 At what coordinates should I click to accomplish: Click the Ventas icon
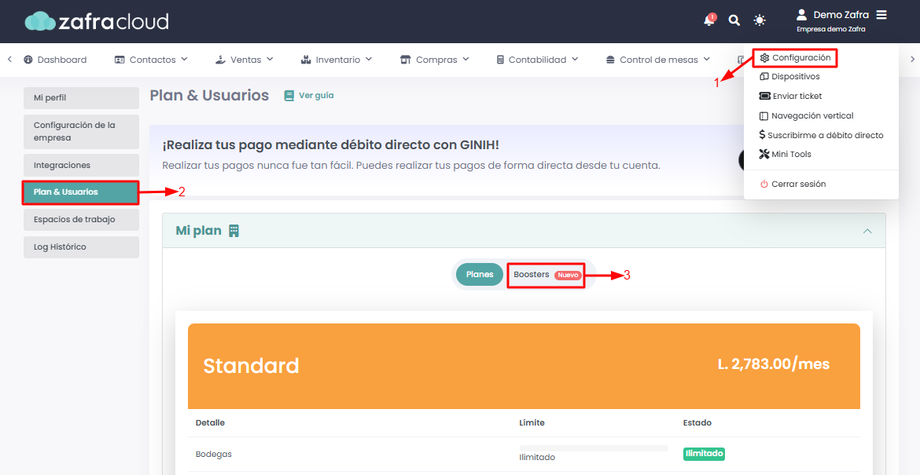[x=221, y=59]
